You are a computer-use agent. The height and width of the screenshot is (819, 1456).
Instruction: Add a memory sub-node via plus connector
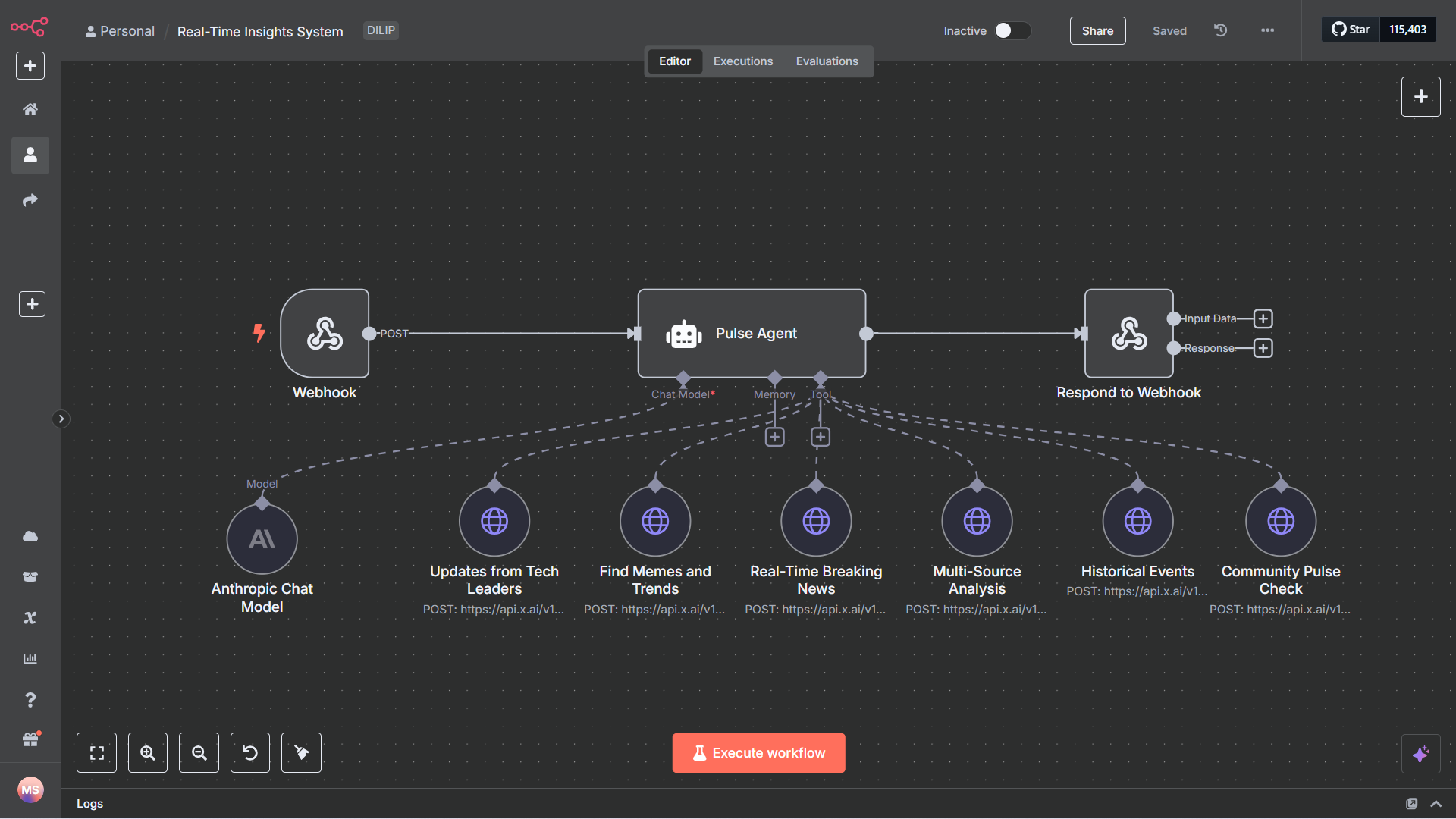coord(774,437)
